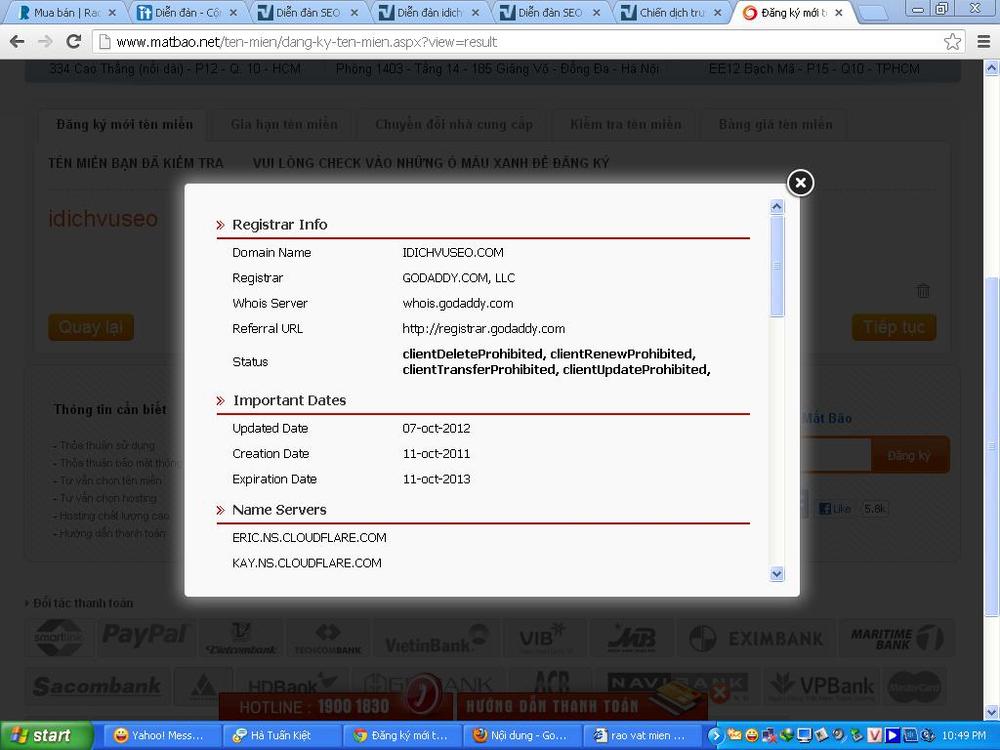Click the trash icon beside domain result
Viewport: 1000px width, 750px height.
923,291
